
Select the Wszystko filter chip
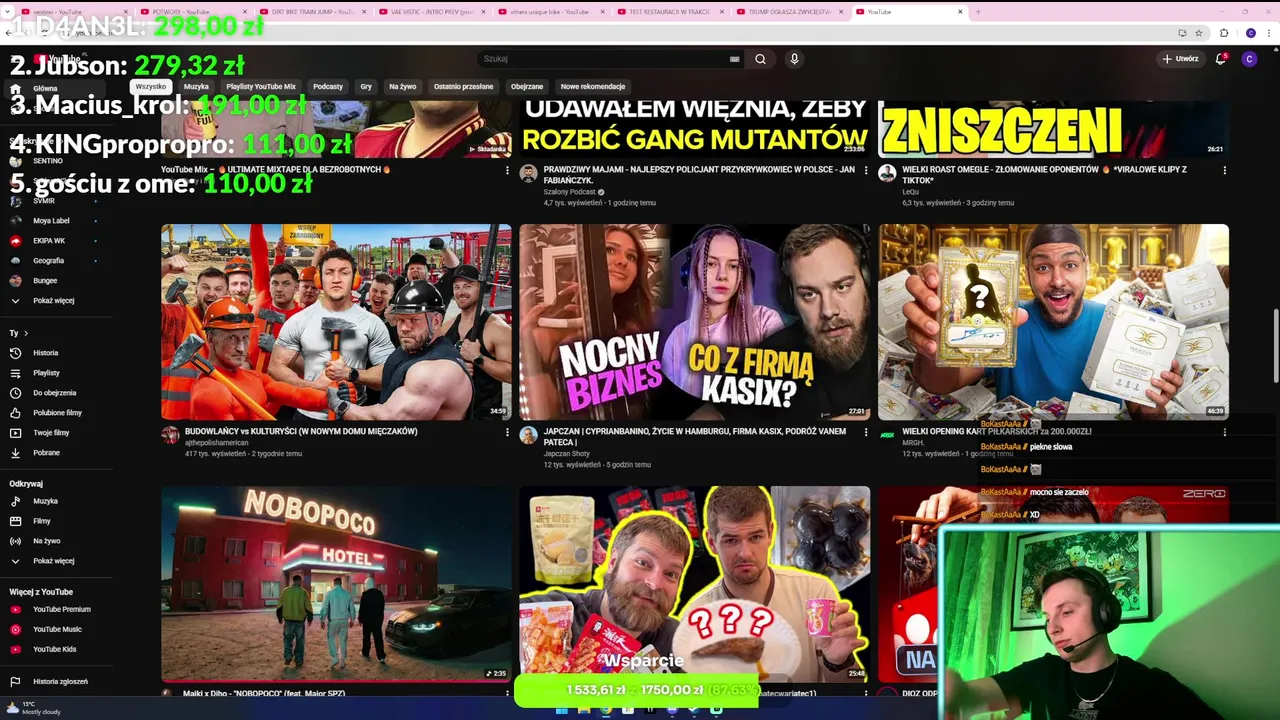pyautogui.click(x=151, y=87)
